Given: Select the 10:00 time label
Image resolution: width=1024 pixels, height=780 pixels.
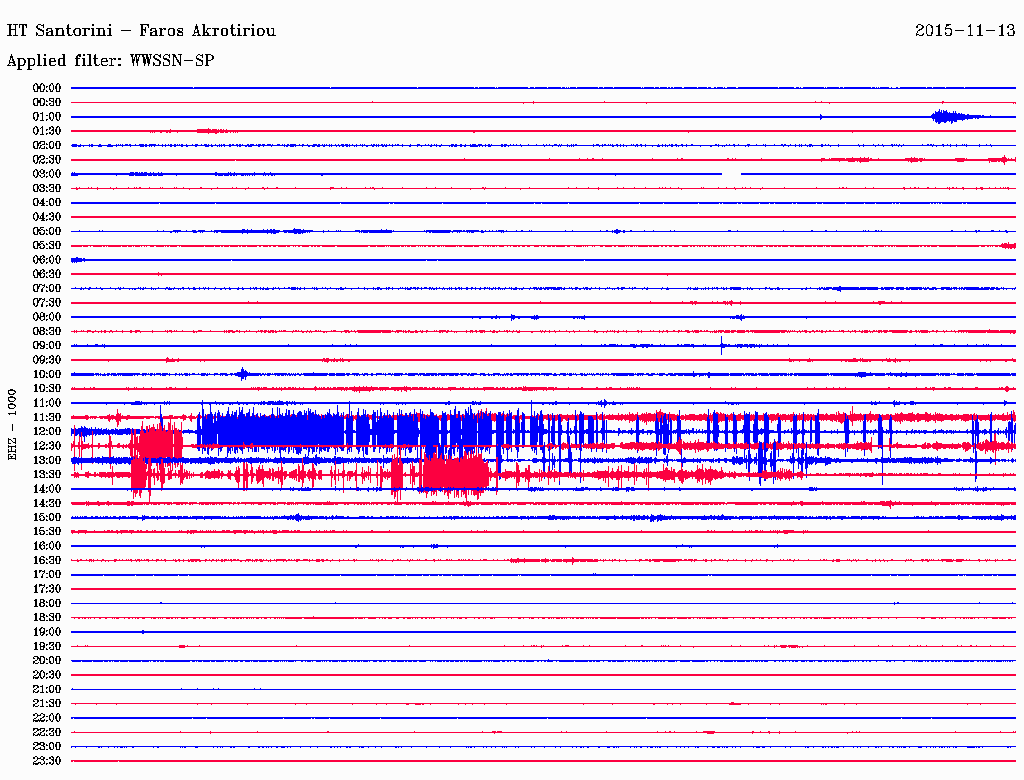Looking at the screenshot, I should point(46,374).
